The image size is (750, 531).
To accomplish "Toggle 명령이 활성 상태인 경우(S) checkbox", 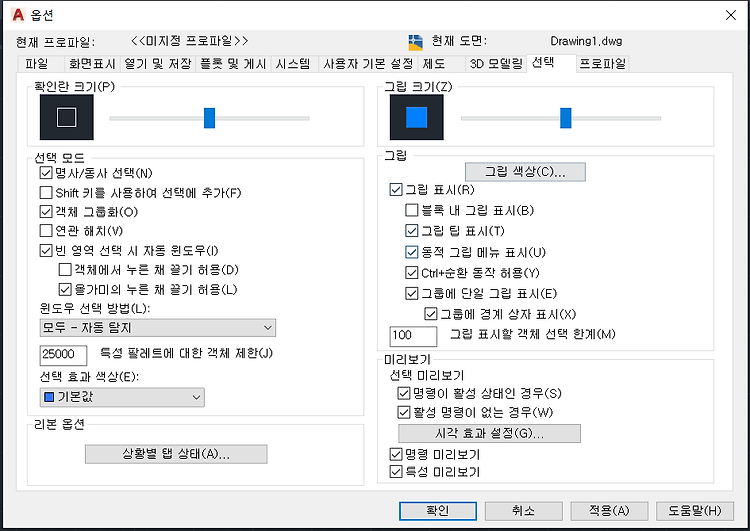I will pyautogui.click(x=404, y=393).
